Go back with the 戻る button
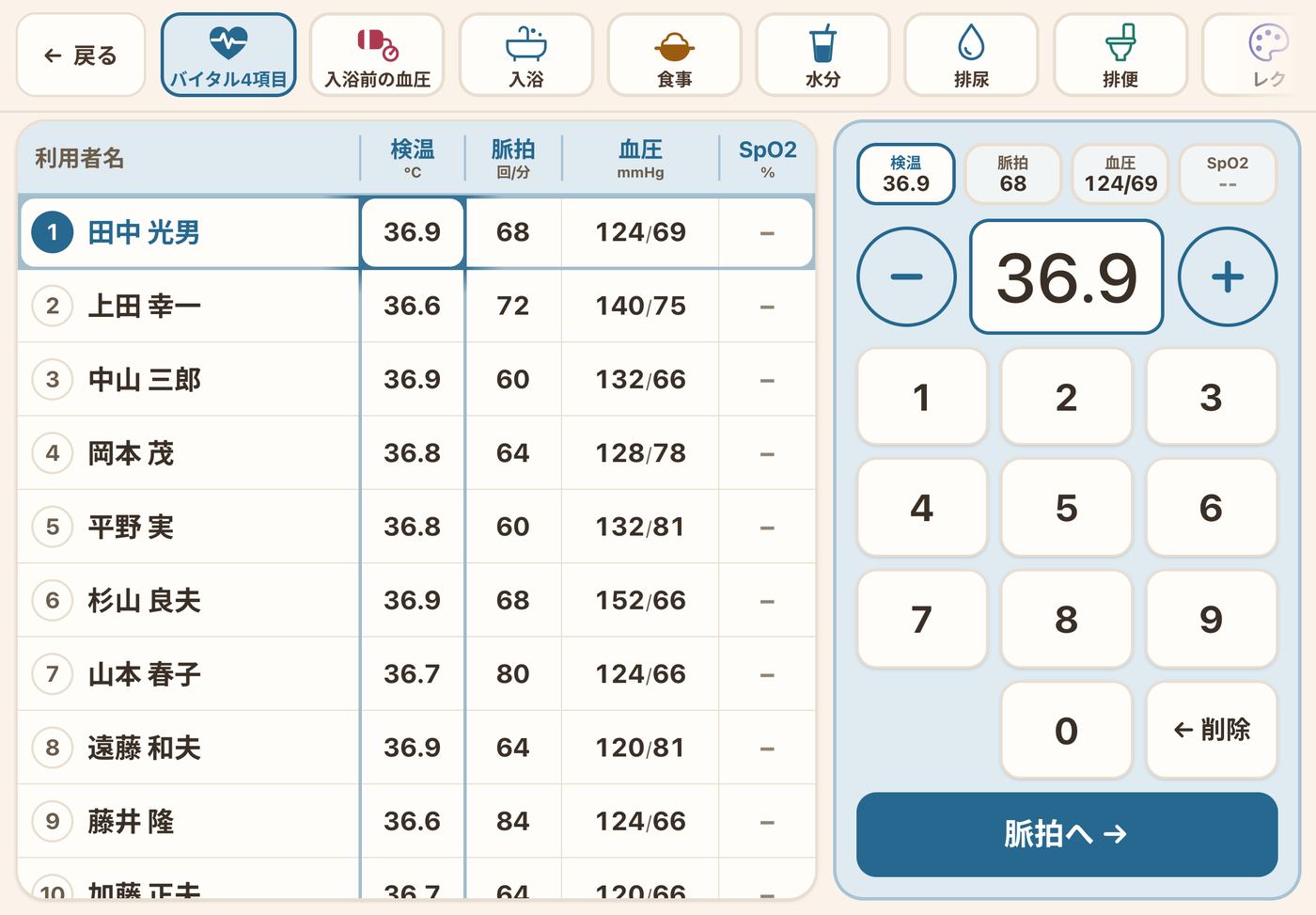 81,55
